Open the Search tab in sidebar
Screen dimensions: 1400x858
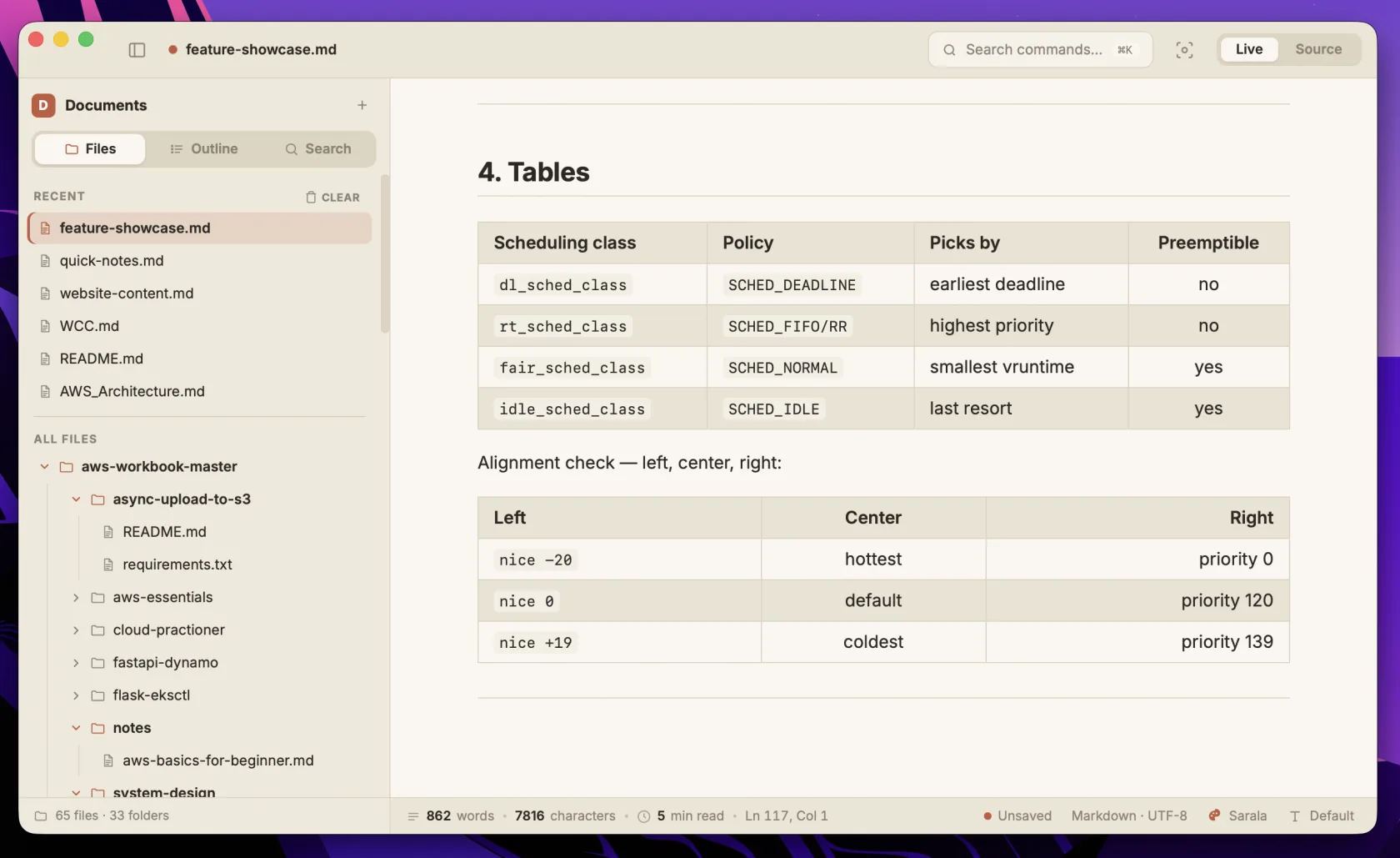317,148
